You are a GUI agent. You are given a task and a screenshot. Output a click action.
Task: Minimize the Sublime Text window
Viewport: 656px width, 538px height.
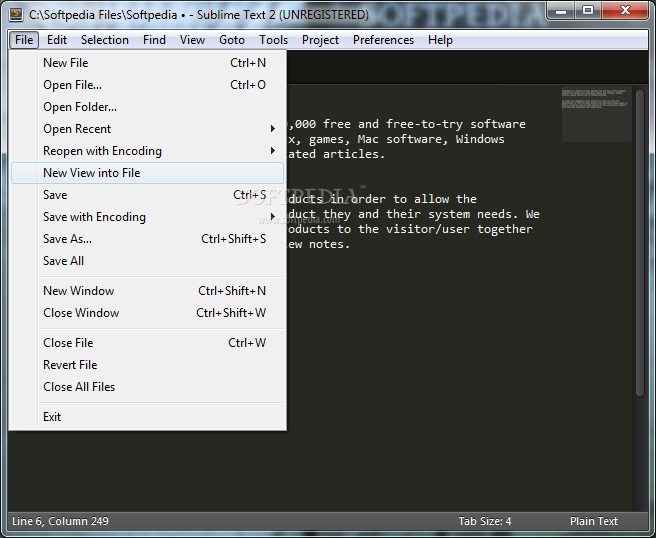click(x=561, y=10)
